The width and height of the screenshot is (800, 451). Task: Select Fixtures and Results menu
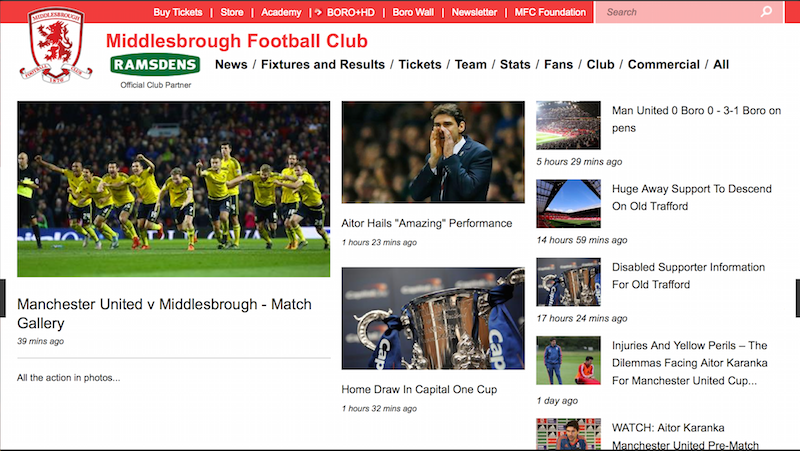pyautogui.click(x=322, y=65)
